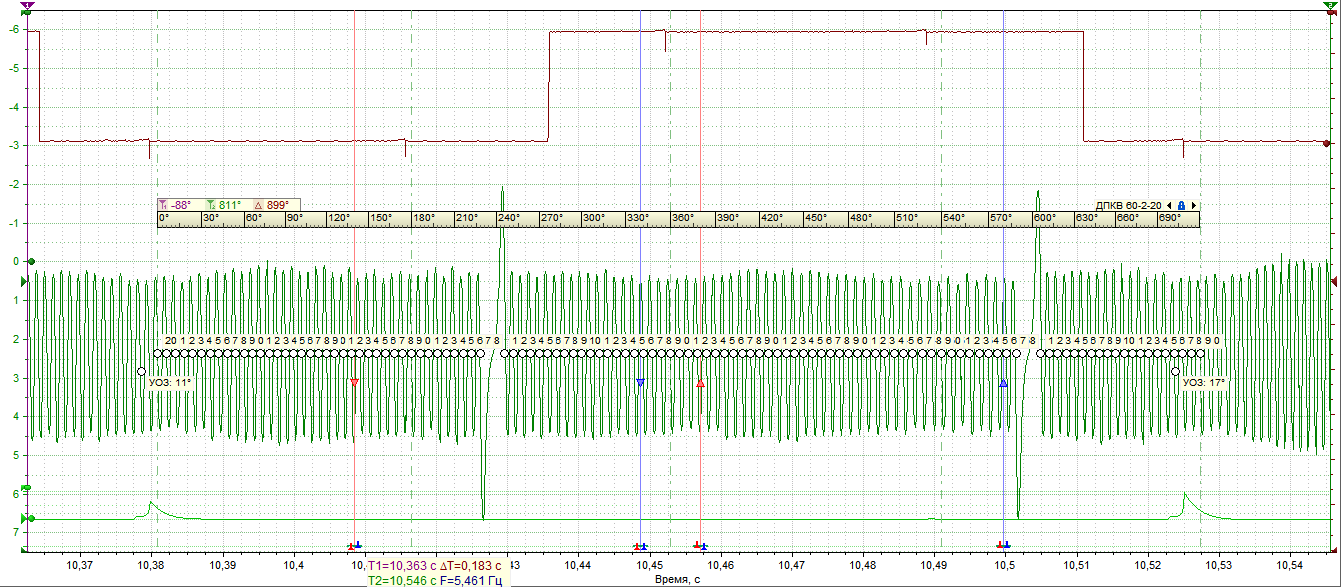Screen dimensions: 1341x587
Task: Click the 690° mark on the angle ruler
Action: pos(1171,218)
